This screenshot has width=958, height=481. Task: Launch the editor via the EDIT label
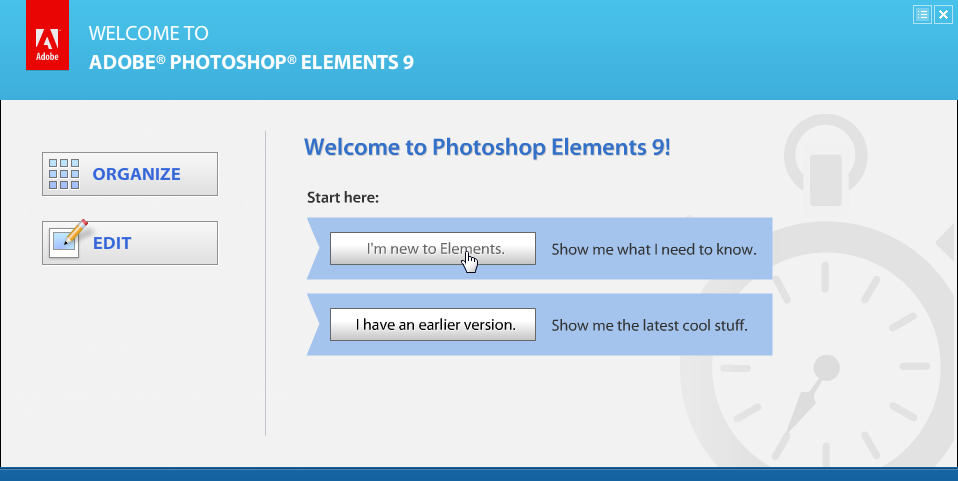pos(112,243)
